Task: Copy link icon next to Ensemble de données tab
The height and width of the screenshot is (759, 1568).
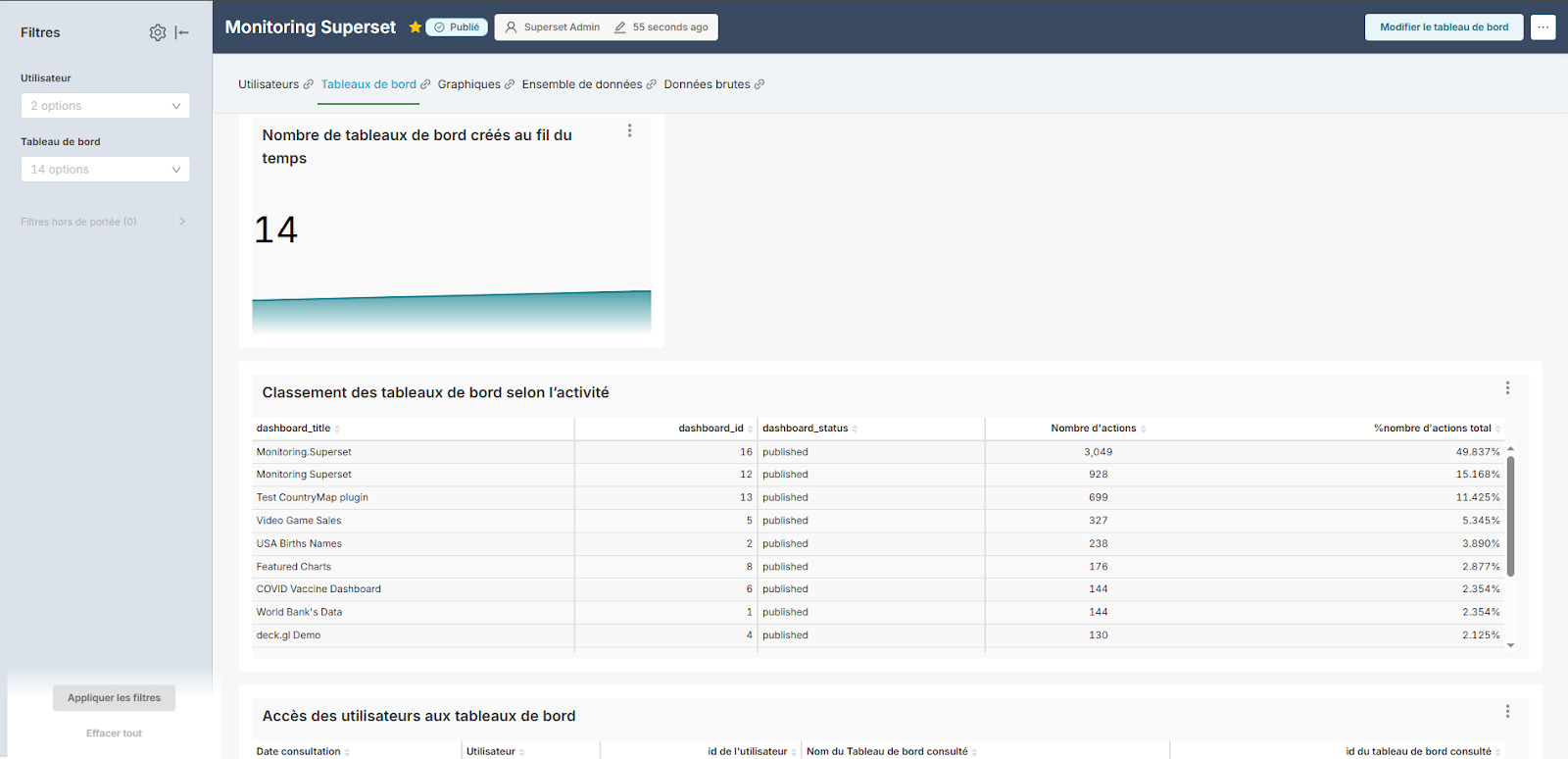Action: coord(652,84)
